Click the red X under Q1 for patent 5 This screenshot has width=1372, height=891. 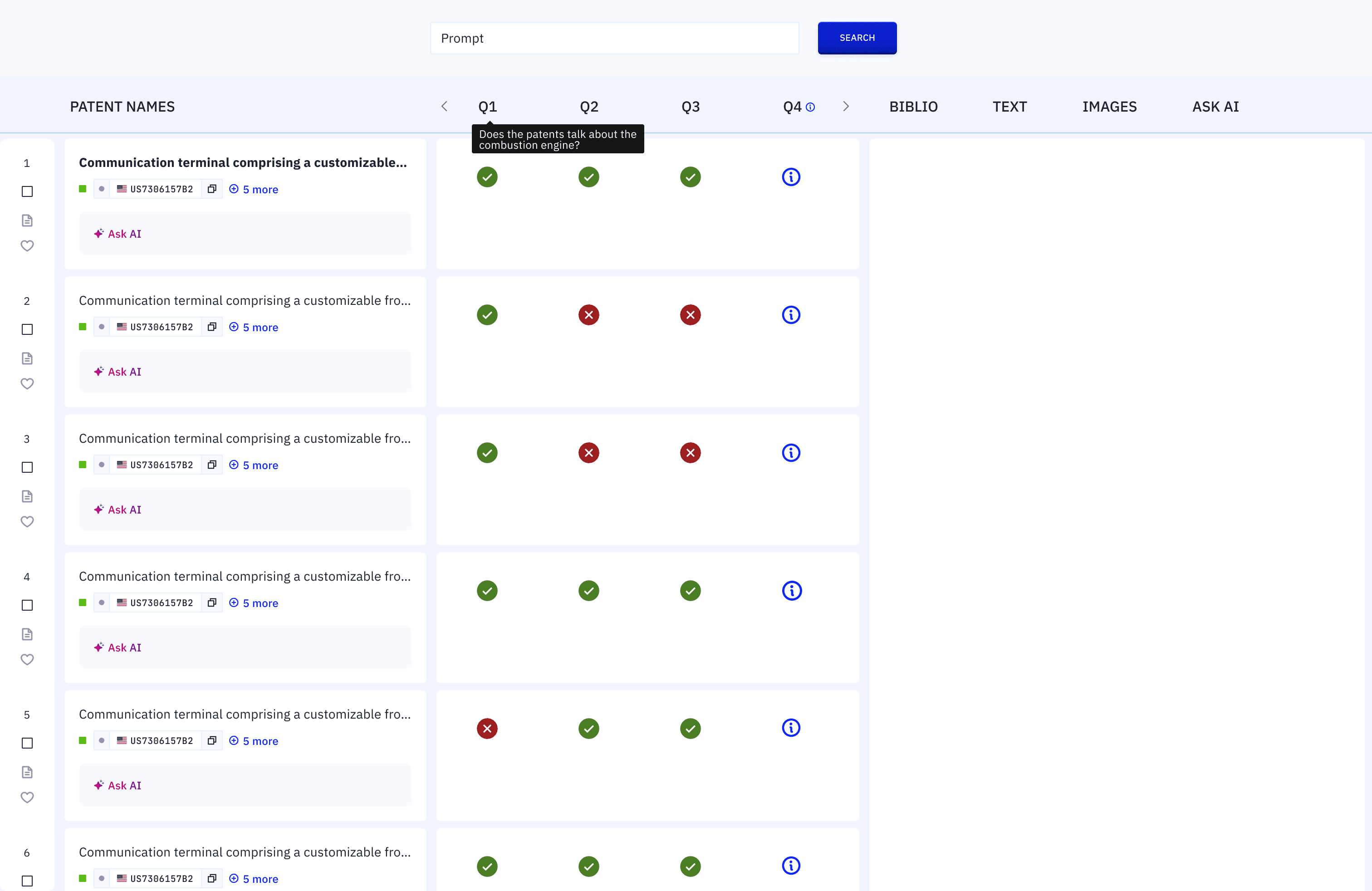pos(487,728)
